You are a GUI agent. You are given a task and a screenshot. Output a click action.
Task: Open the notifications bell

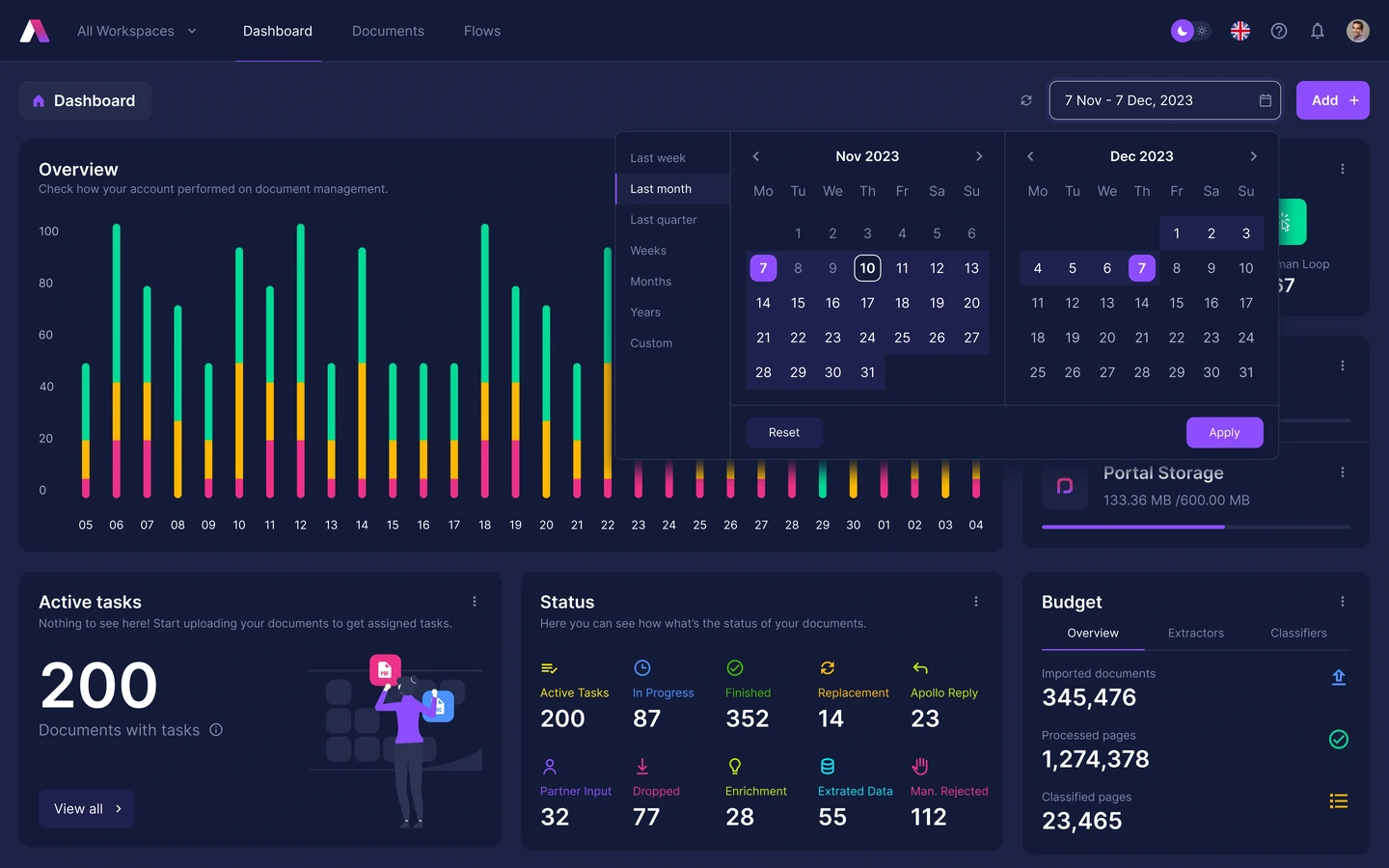click(1318, 31)
